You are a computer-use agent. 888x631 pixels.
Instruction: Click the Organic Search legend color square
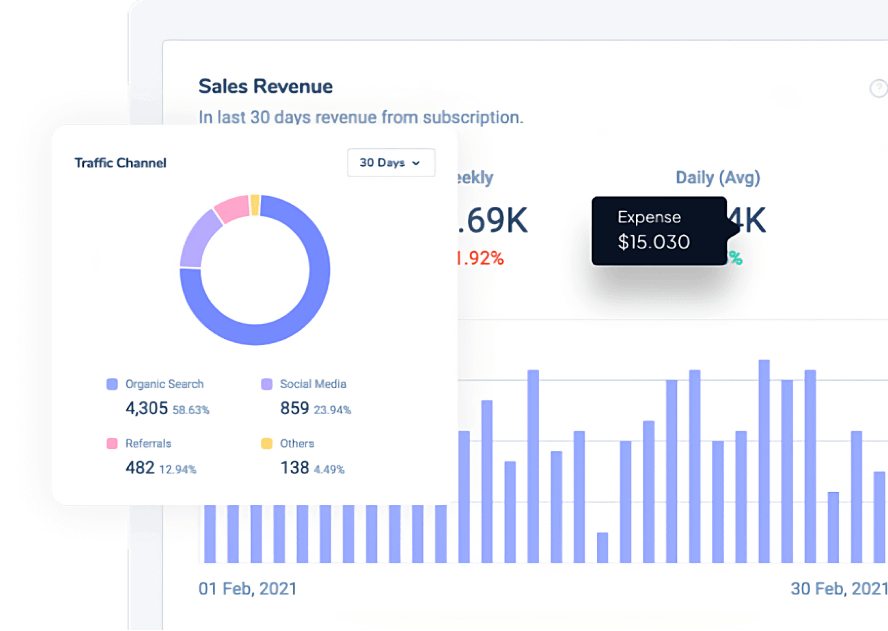click(x=112, y=384)
